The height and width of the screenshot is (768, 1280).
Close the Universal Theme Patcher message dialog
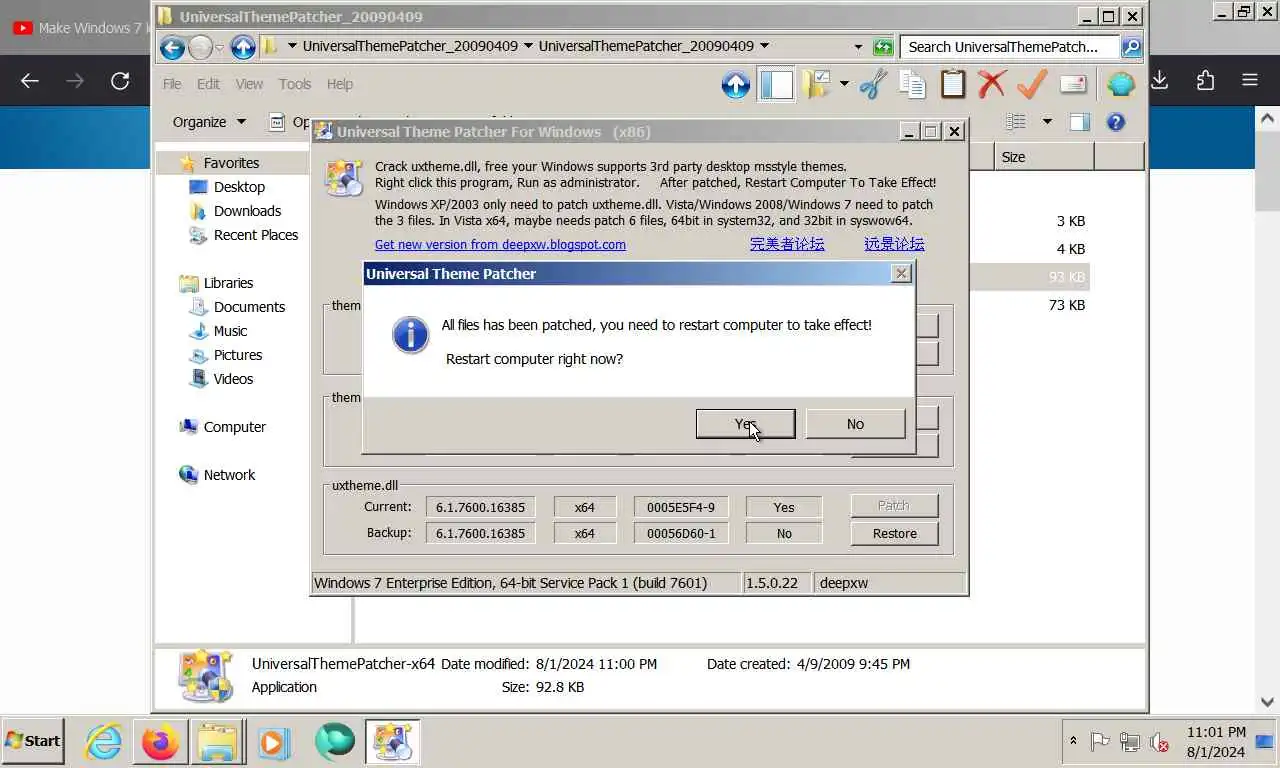point(901,273)
